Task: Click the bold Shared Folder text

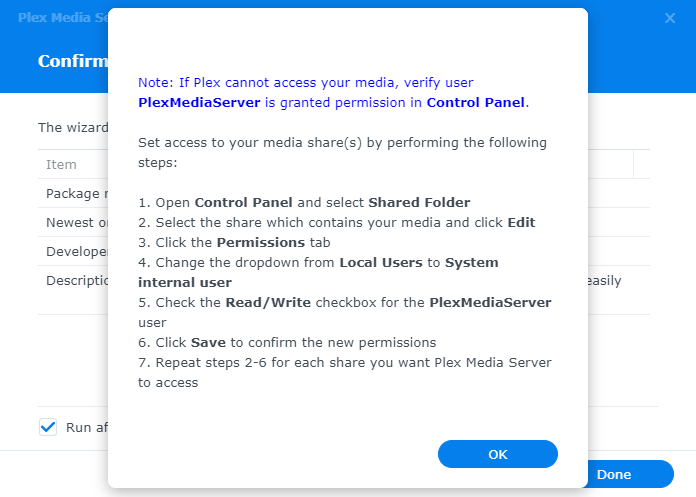Action: (x=419, y=202)
